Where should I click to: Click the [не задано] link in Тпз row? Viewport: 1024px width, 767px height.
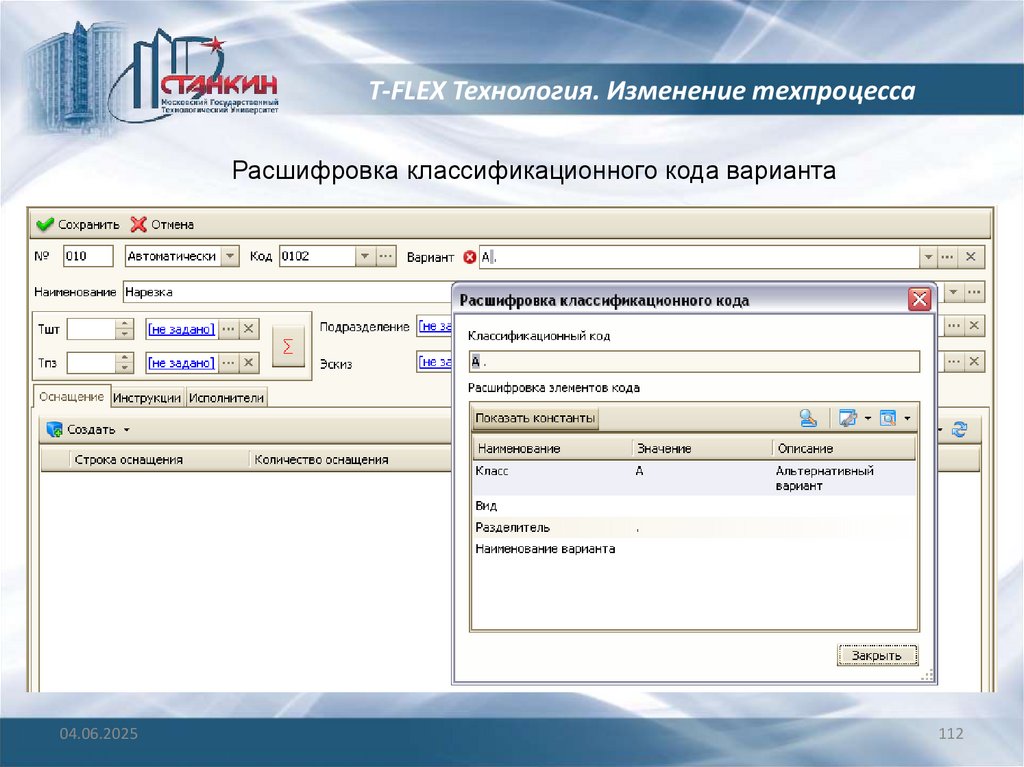(x=181, y=363)
